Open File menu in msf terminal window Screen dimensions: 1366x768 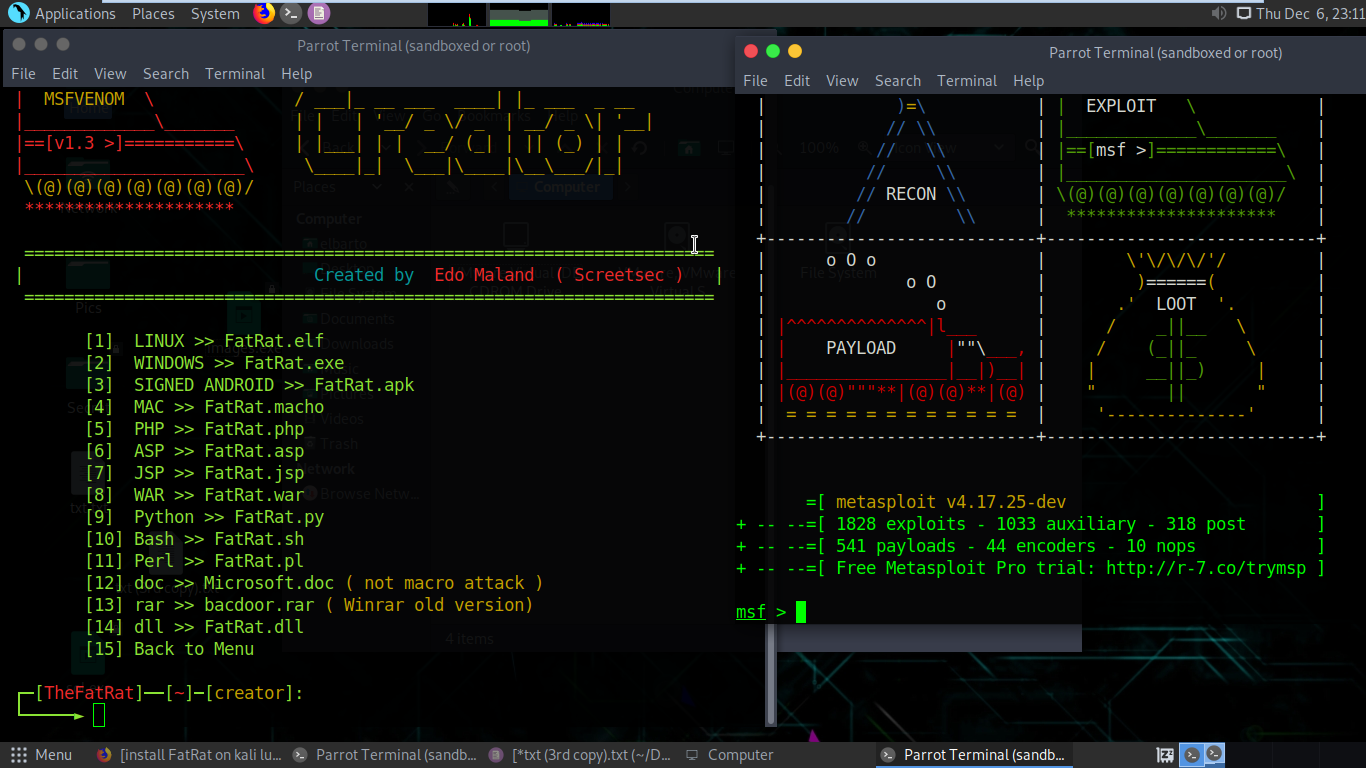tap(756, 81)
